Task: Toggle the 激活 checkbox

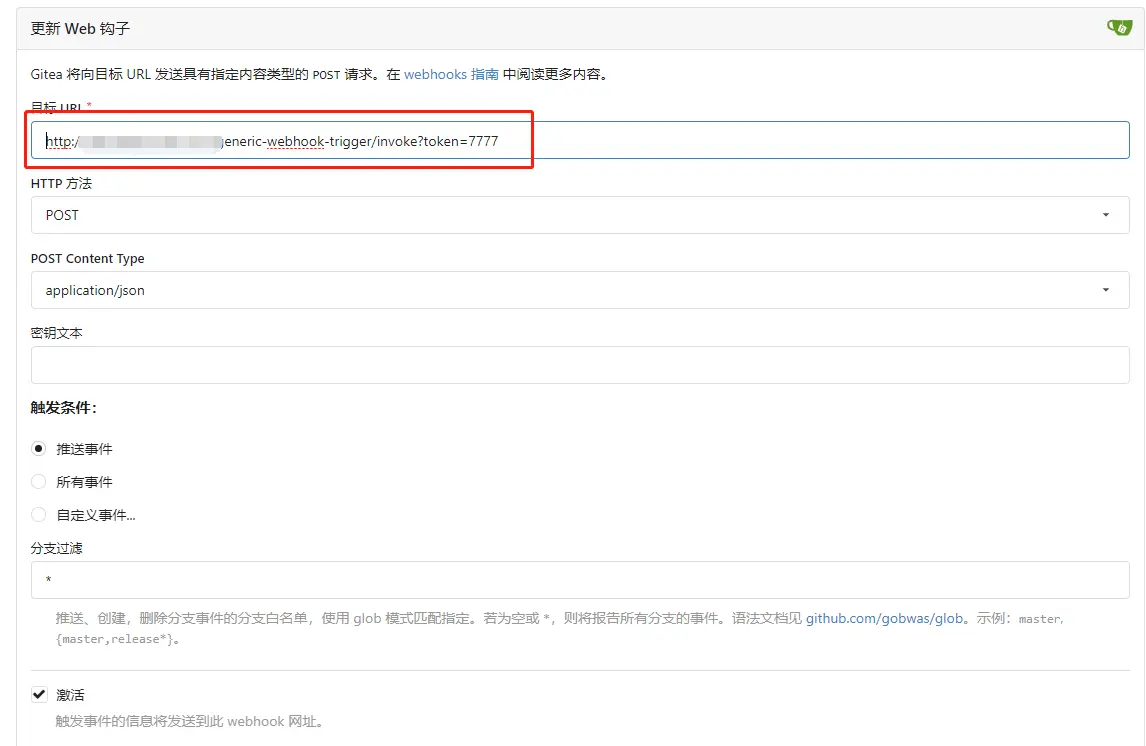Action: [39, 694]
